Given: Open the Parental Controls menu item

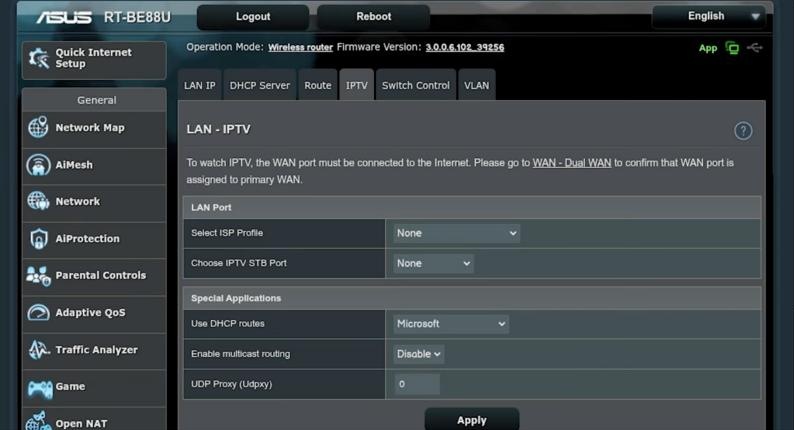Looking at the screenshot, I should (x=94, y=276).
